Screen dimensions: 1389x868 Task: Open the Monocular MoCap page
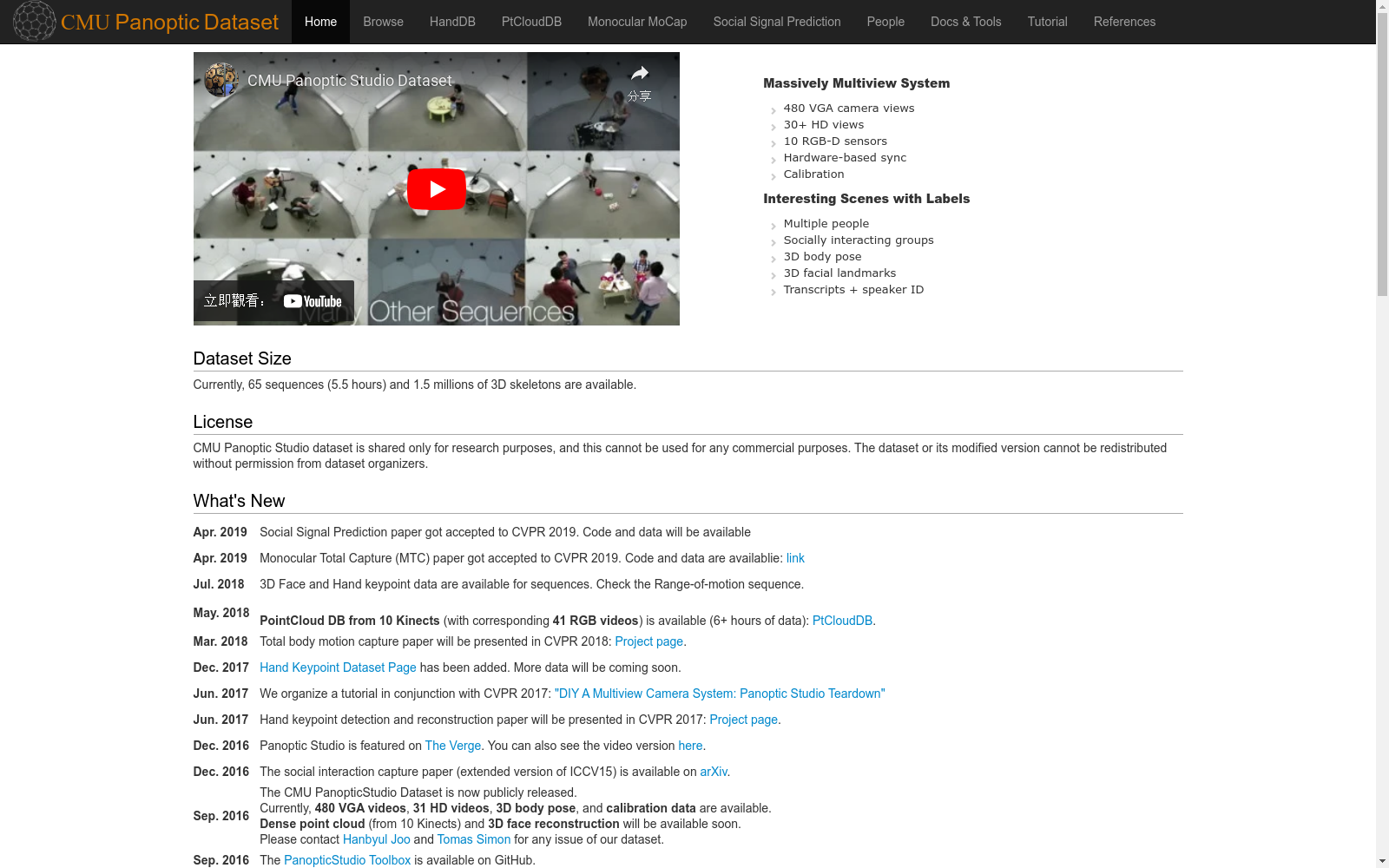(637, 22)
